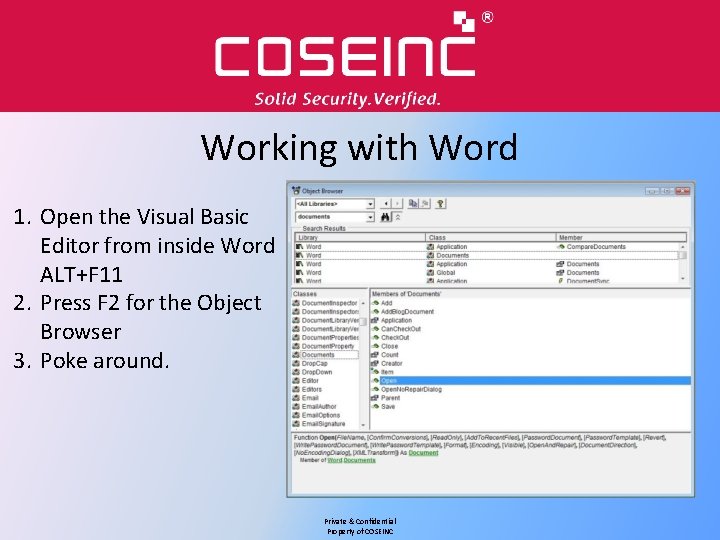Select the Close member
Viewport: 720px width, 540px height.
pos(389,346)
